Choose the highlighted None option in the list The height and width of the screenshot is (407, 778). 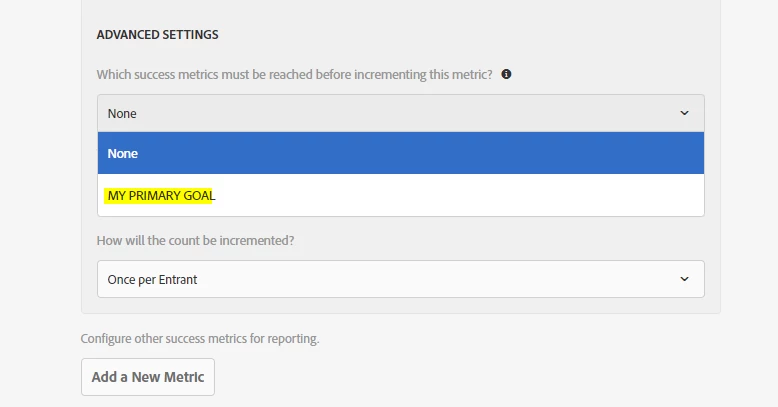(401, 153)
